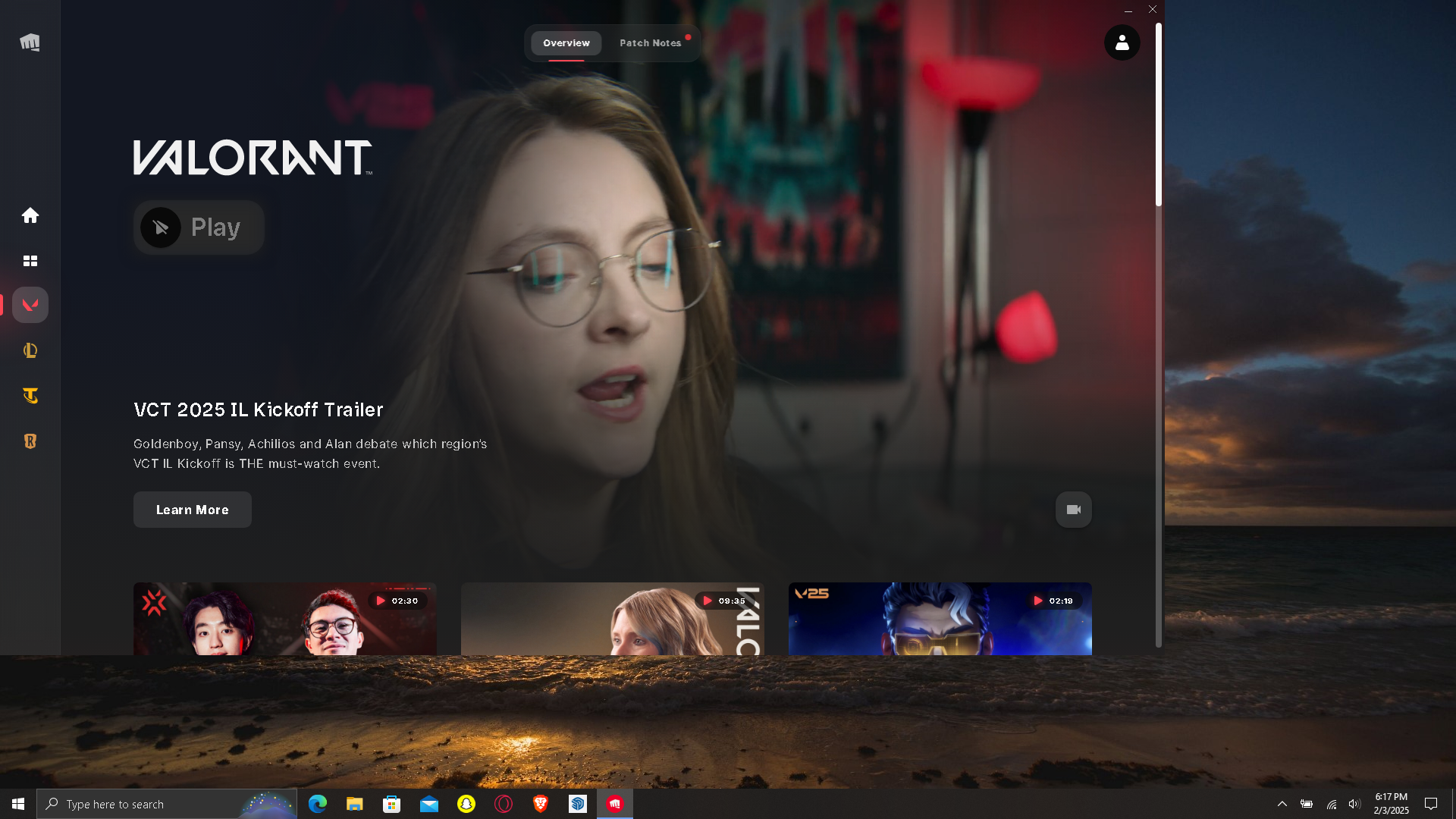Switch to the Patch Notes tab
This screenshot has height=819, width=1456.
point(651,43)
